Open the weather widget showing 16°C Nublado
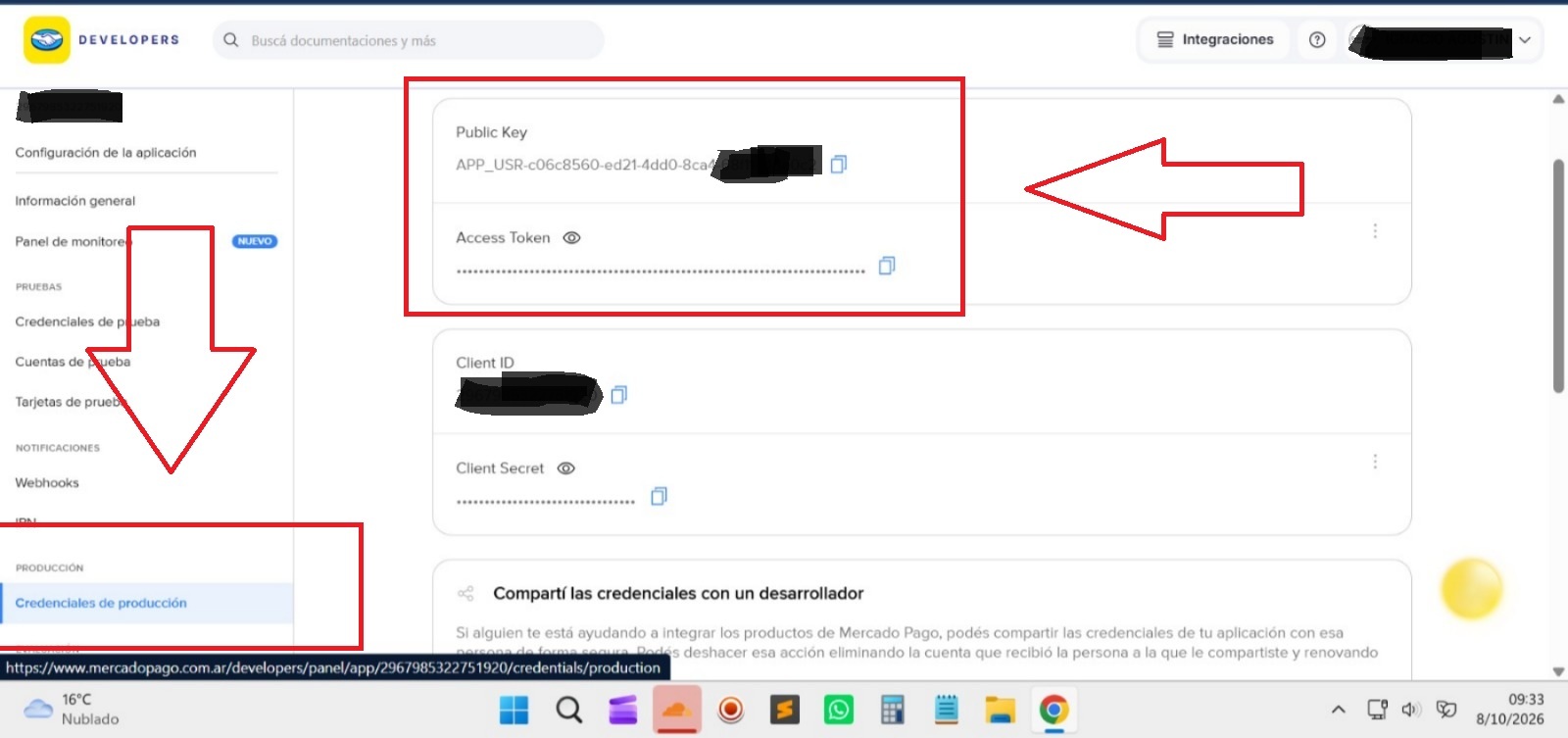The height and width of the screenshot is (738, 1568). (x=71, y=710)
